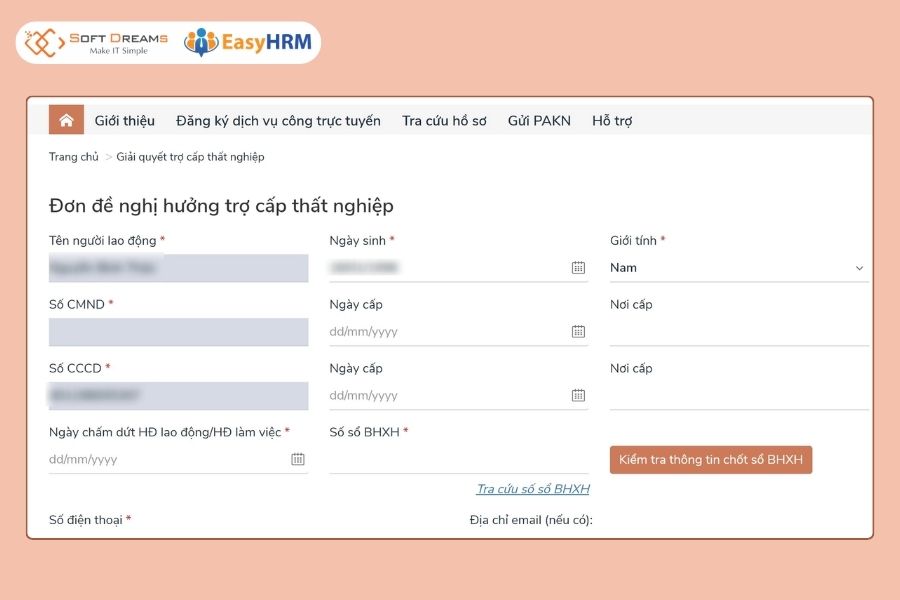Click Số CCCD Ngày cấp date field

[459, 396]
